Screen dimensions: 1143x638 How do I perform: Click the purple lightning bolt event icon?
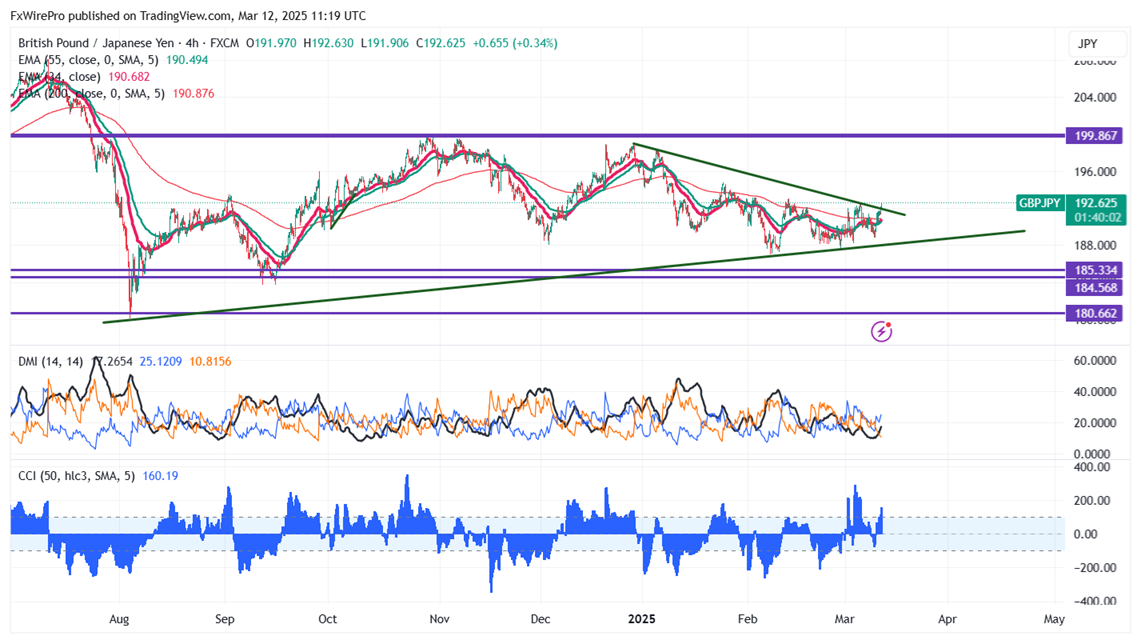tap(881, 332)
